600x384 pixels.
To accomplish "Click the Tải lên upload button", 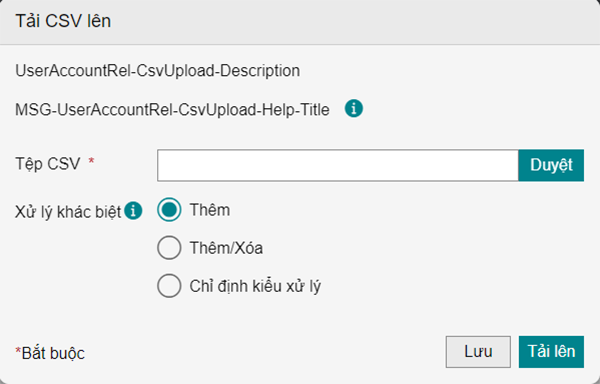I will (x=551, y=352).
